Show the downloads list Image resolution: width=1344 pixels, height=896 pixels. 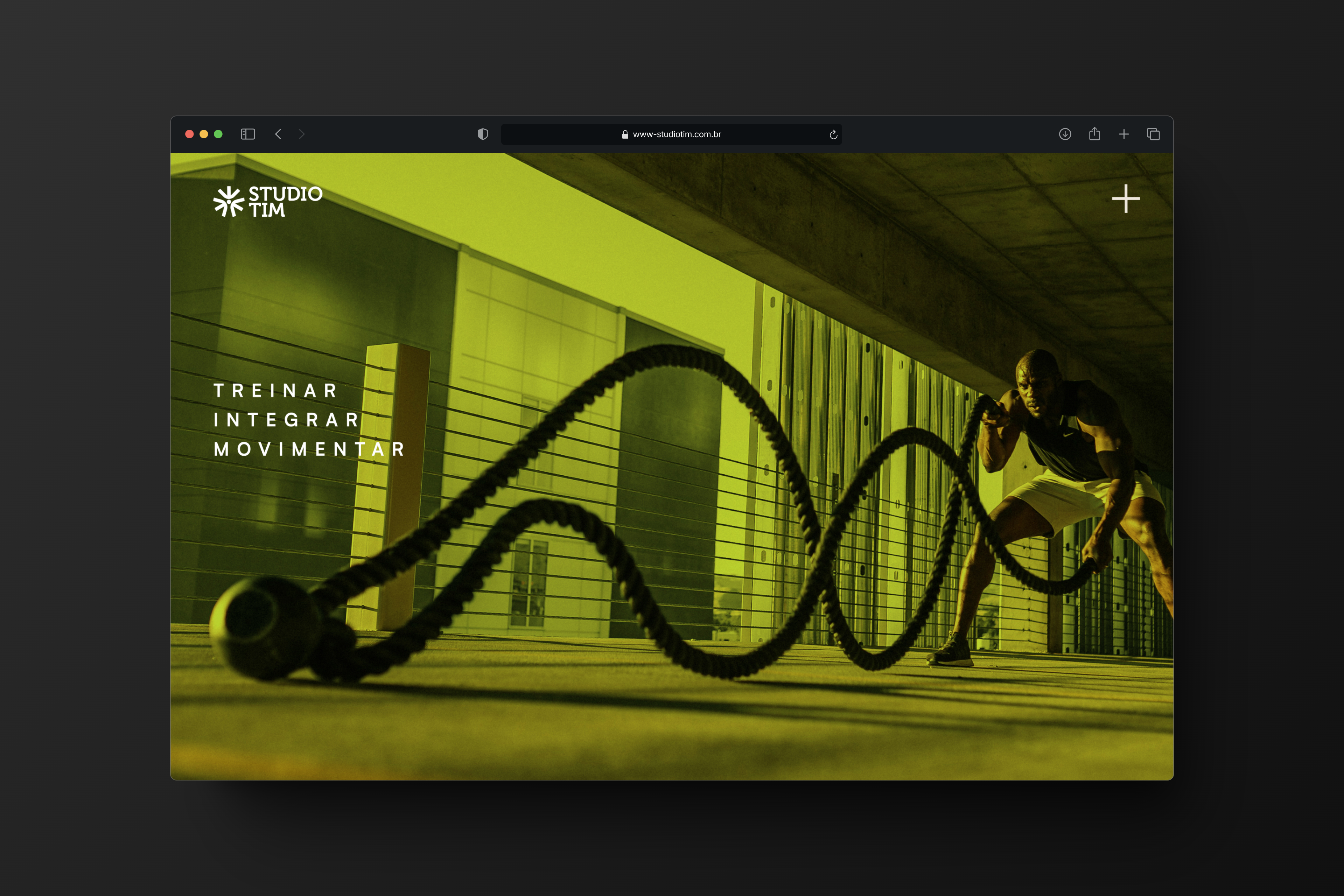pos(1065,134)
